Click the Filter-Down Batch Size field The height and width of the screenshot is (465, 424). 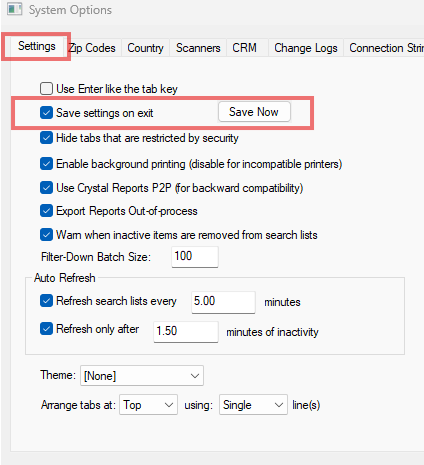(195, 257)
